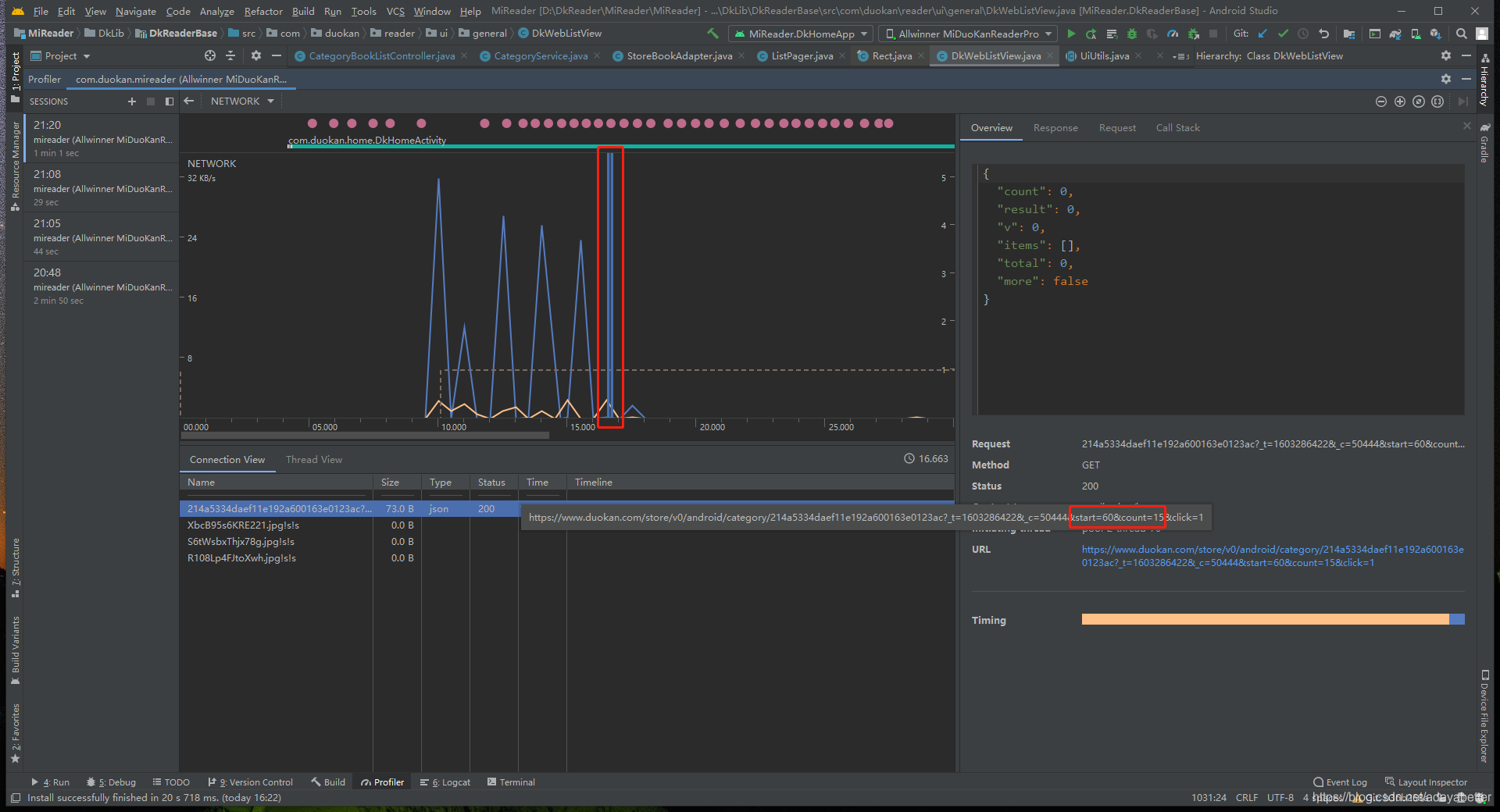This screenshot has height=812, width=1500.
Task: Open the duokan.com category request URL link
Action: click(x=1273, y=556)
